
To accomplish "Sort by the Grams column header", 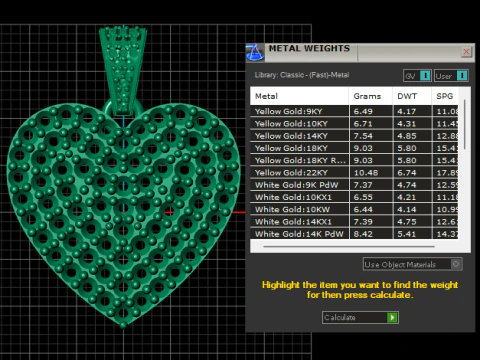I will point(371,96).
